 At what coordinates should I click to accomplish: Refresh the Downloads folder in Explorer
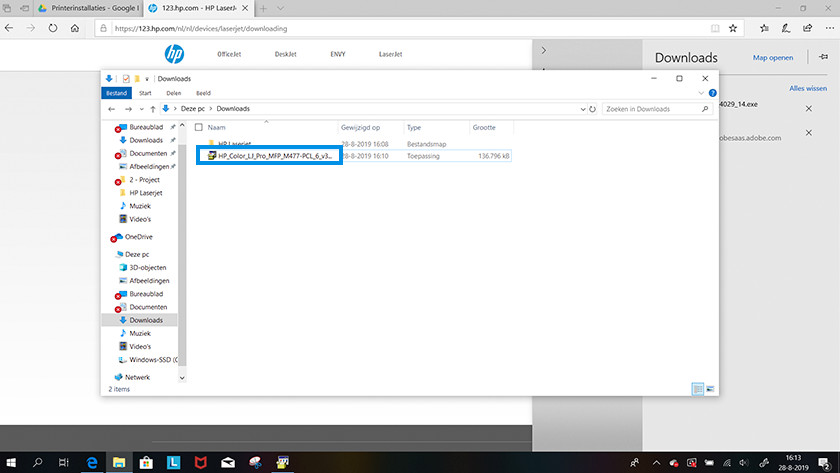click(x=592, y=109)
